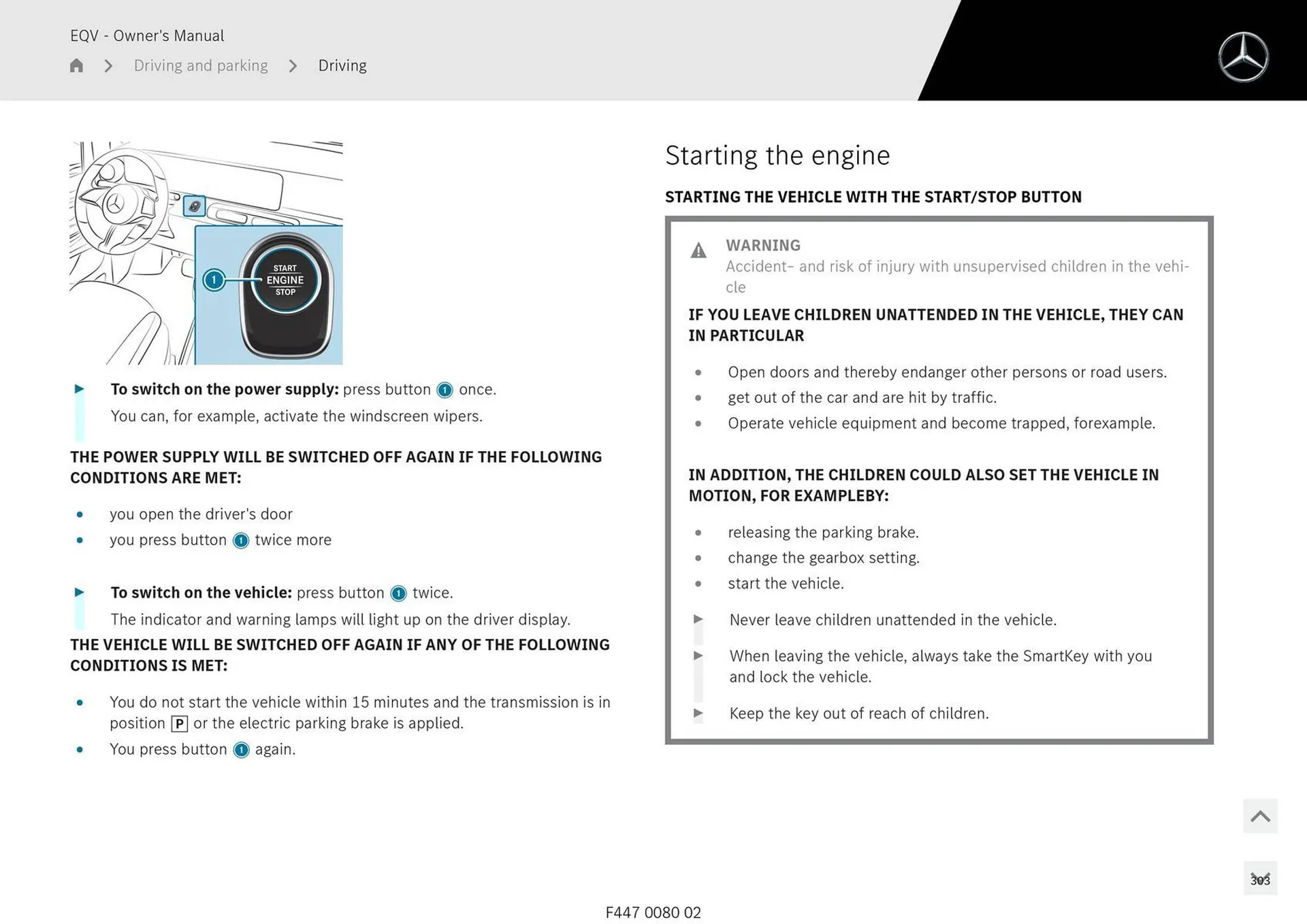Click the scroll-to-top chevron button

[1260, 816]
